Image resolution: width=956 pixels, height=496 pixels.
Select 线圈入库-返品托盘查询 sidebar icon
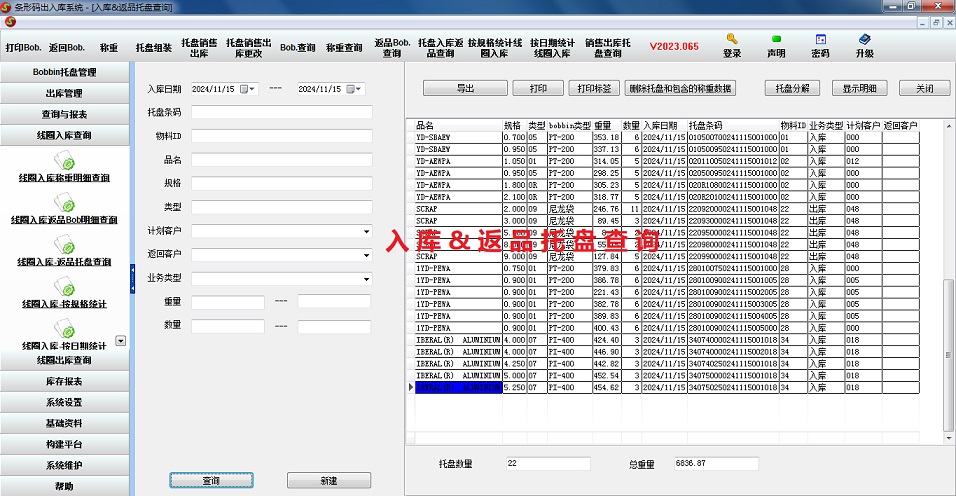point(64,243)
